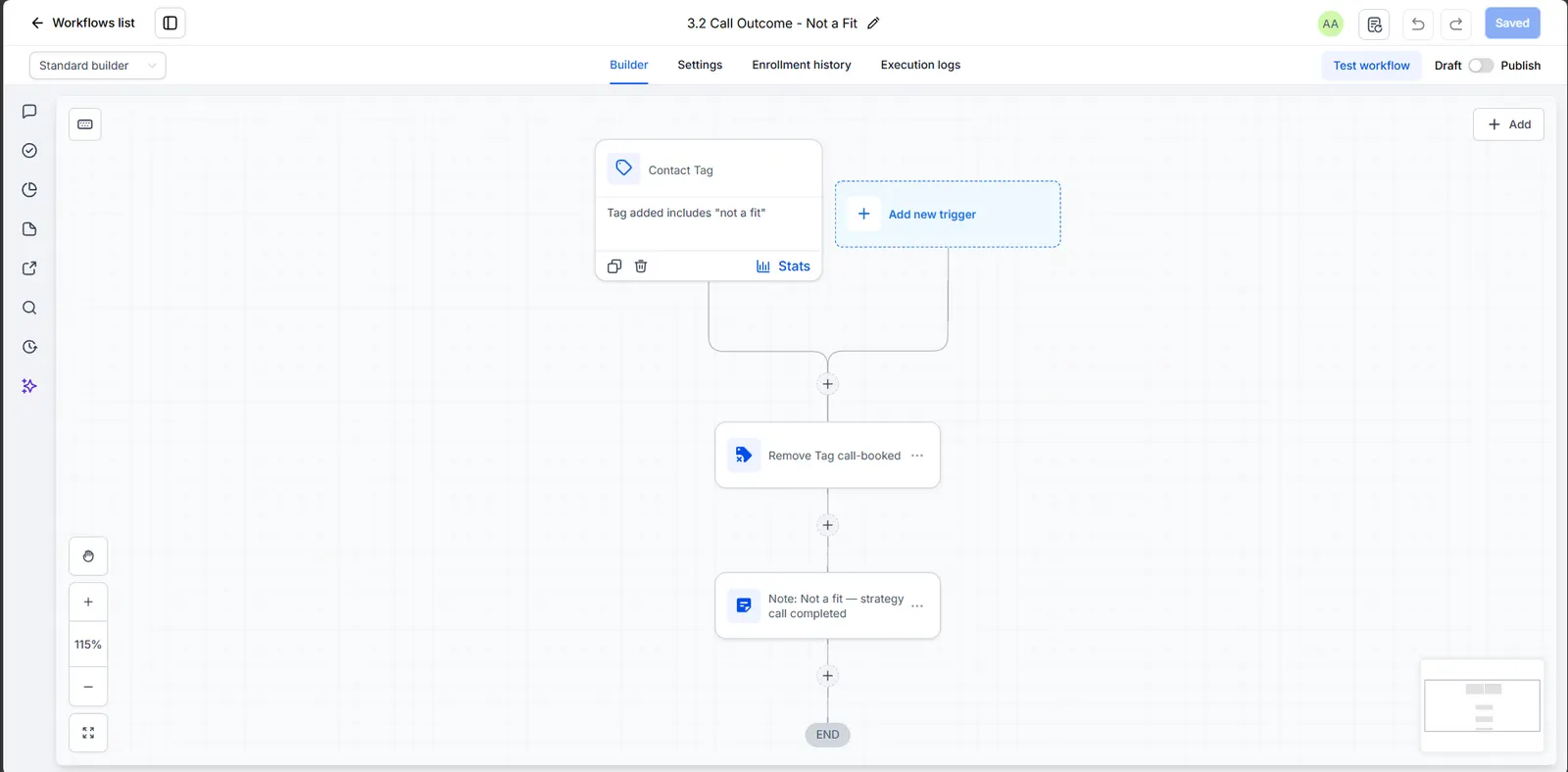Toggle the Draft/Publish switch
1568x772 pixels.
1480,66
